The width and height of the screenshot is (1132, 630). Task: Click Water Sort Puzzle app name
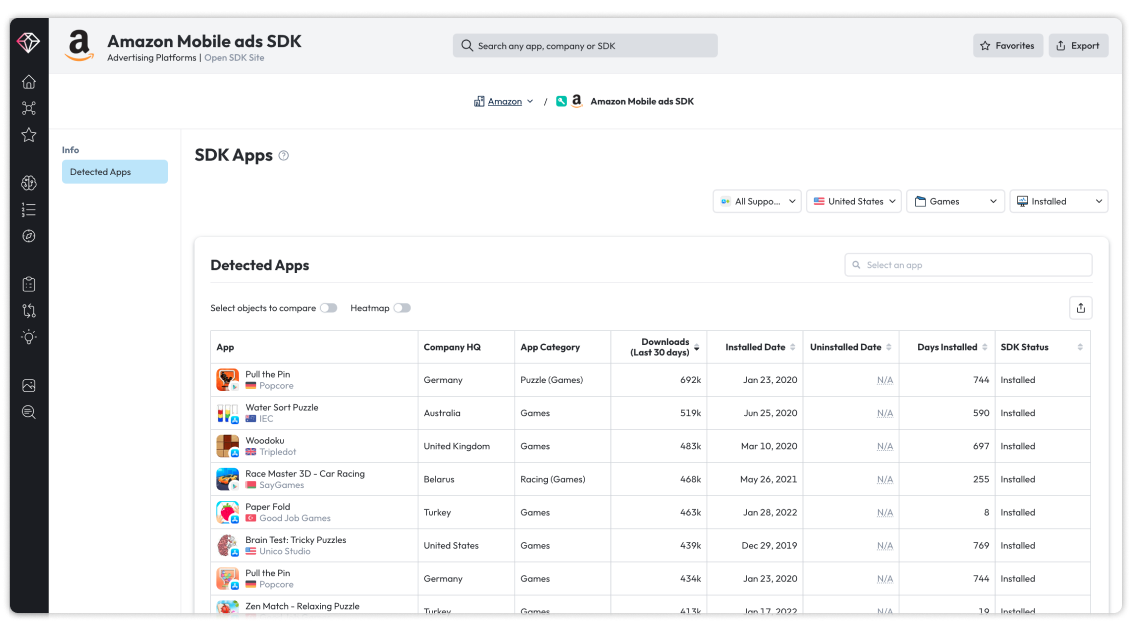[282, 407]
